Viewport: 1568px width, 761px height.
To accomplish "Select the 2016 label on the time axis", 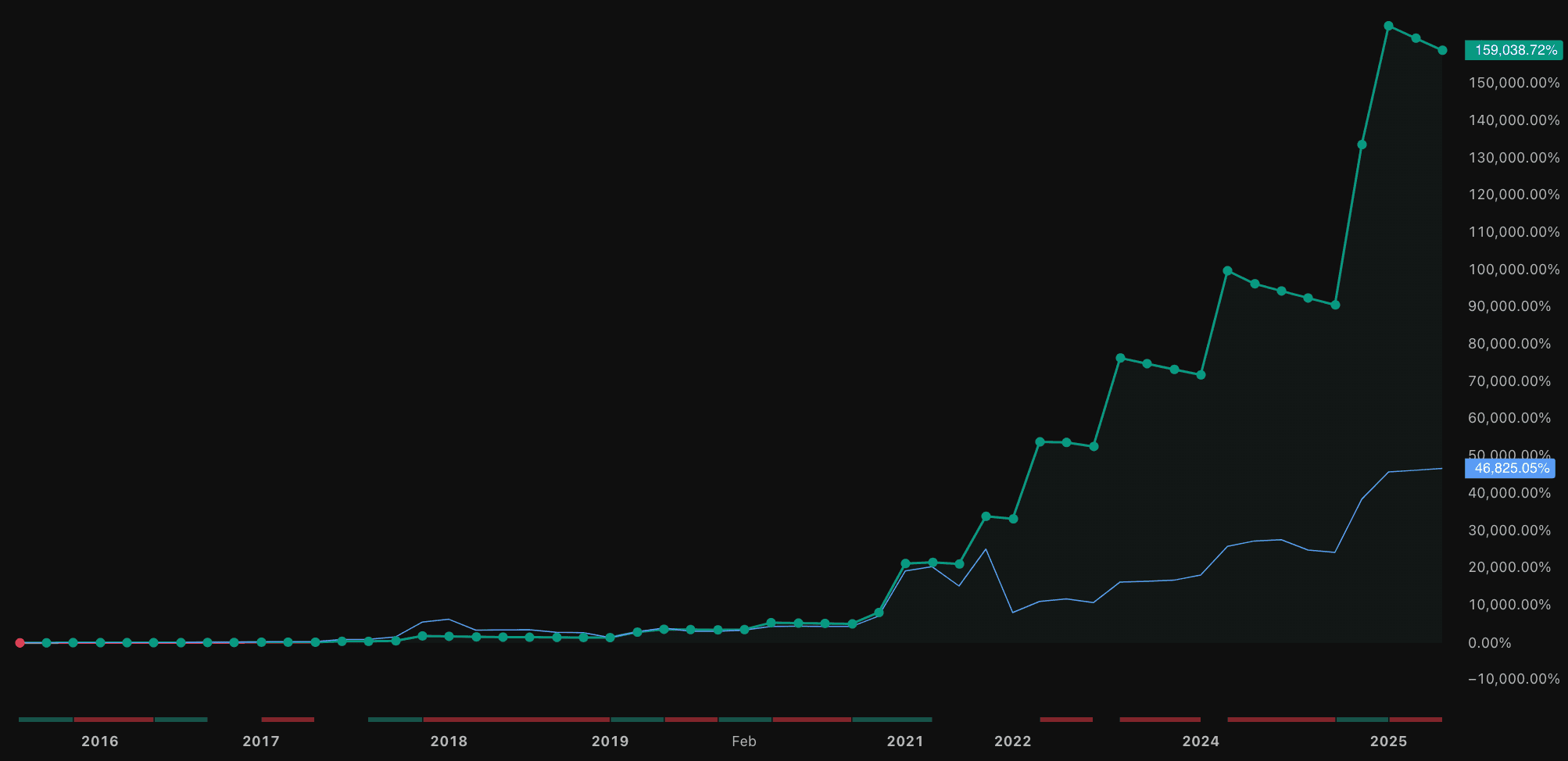I will [x=101, y=741].
